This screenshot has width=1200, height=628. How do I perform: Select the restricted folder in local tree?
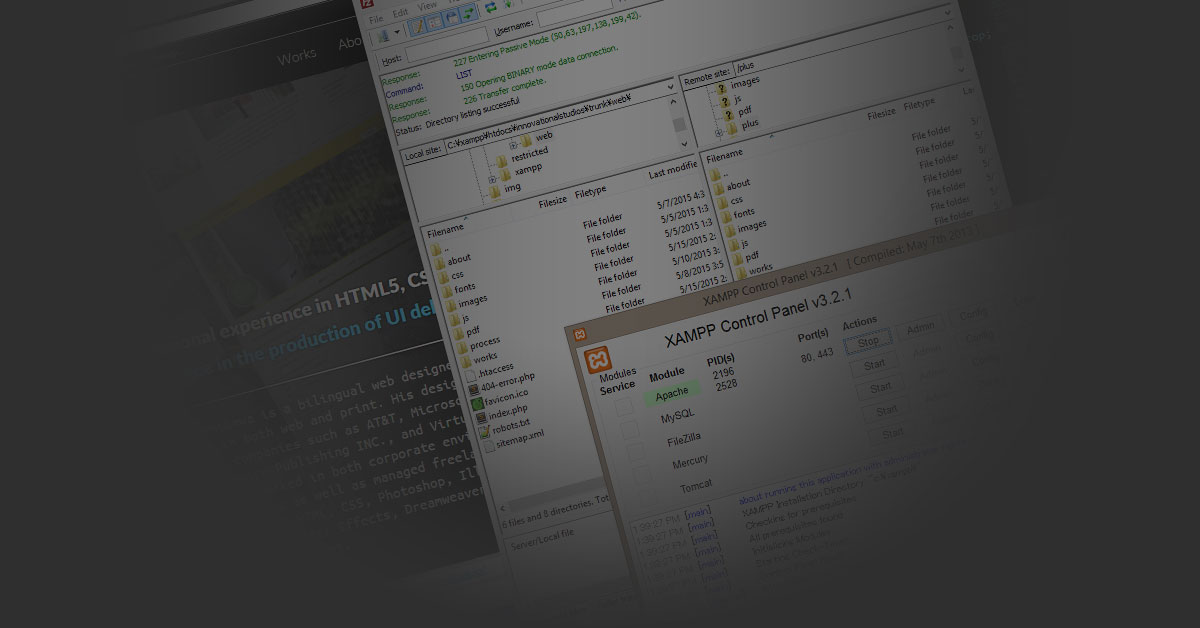pos(522,156)
